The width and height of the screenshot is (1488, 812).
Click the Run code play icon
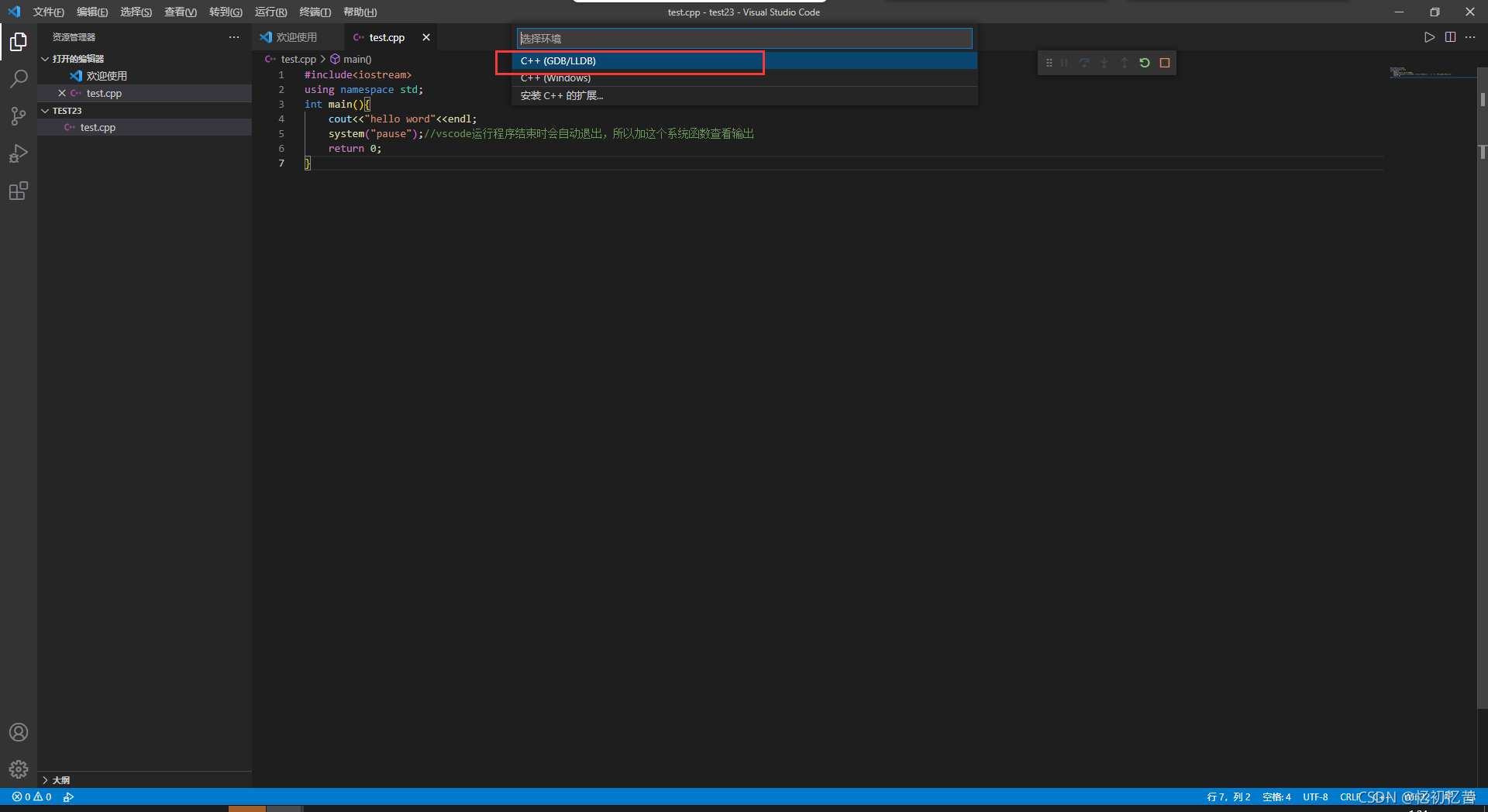click(x=1429, y=37)
